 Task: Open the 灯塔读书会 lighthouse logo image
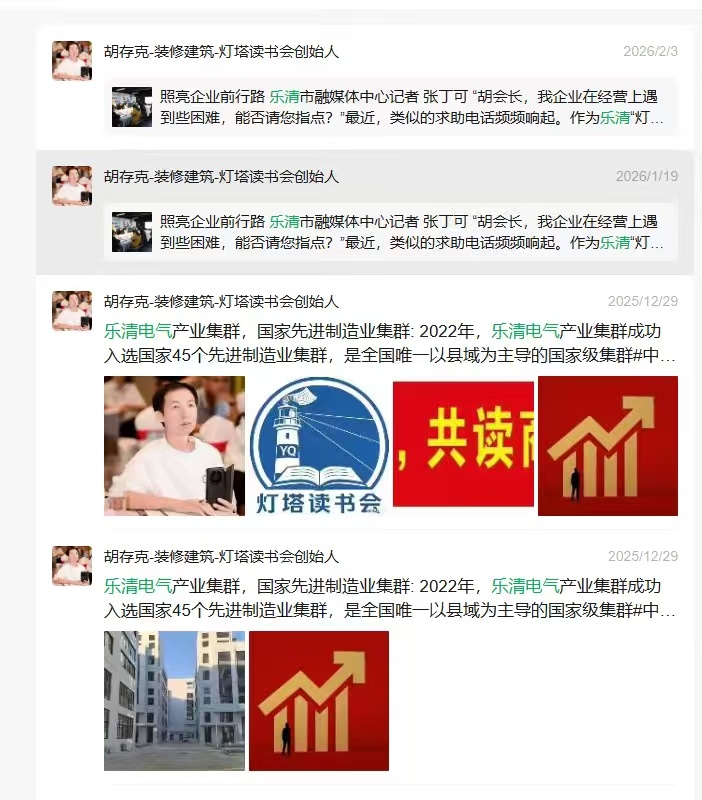[319, 446]
